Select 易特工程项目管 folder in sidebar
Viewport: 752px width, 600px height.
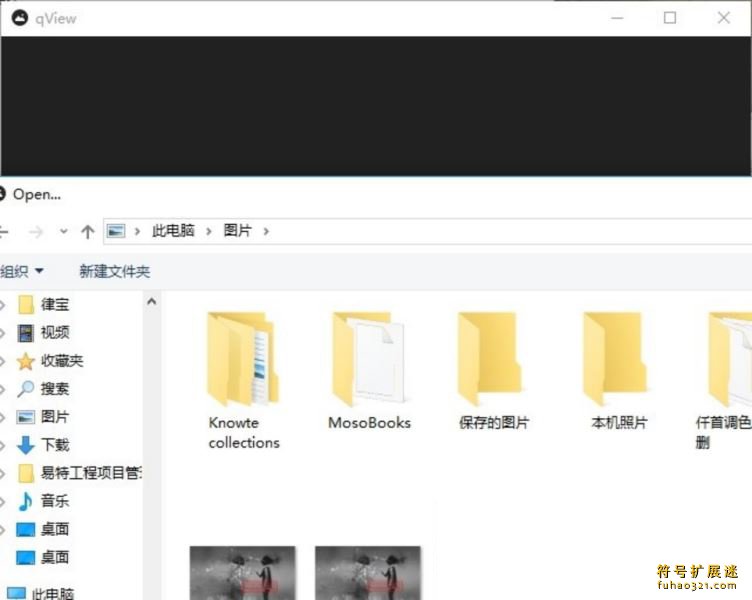click(x=91, y=473)
